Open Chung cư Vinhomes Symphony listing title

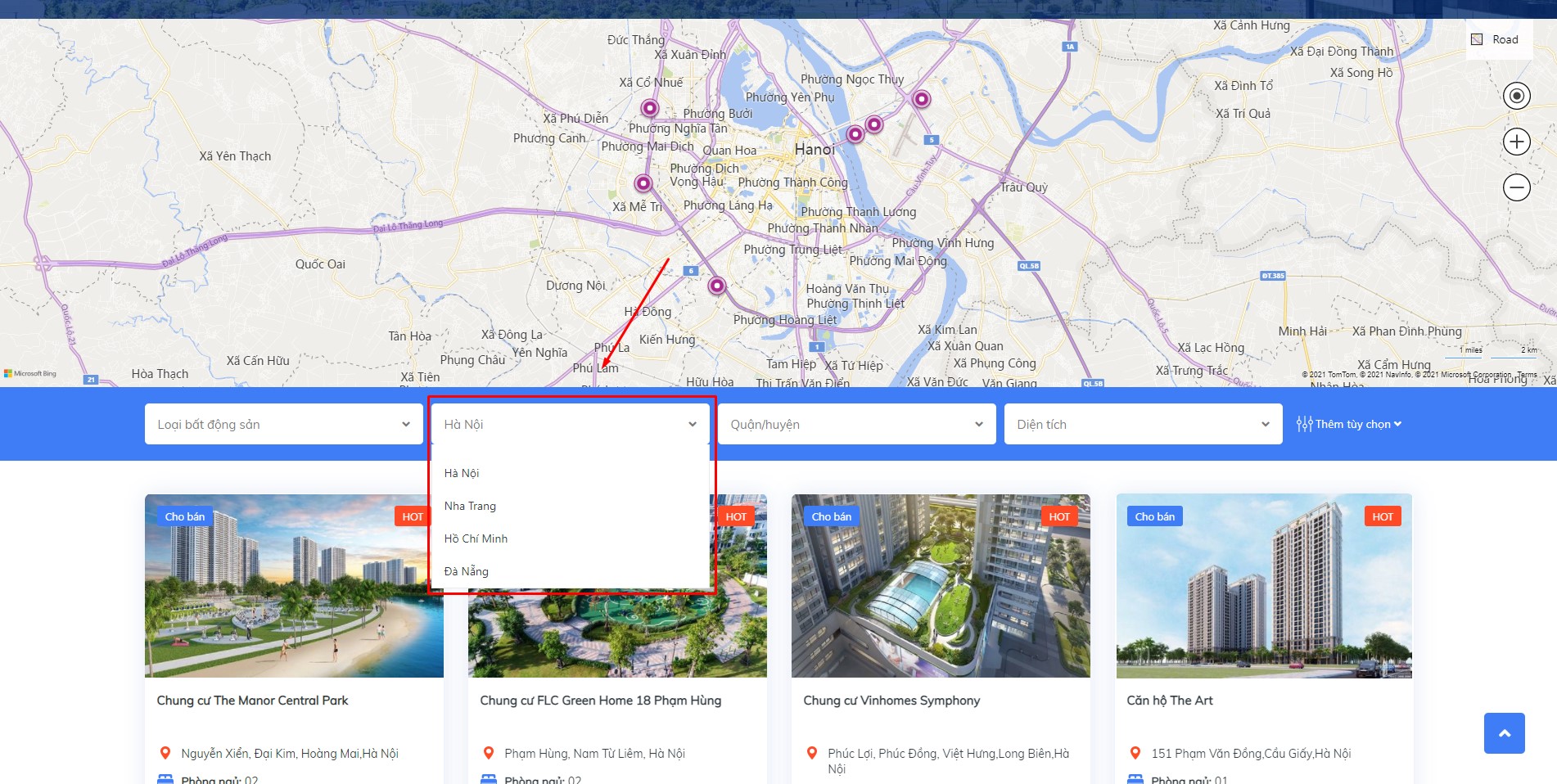click(891, 701)
